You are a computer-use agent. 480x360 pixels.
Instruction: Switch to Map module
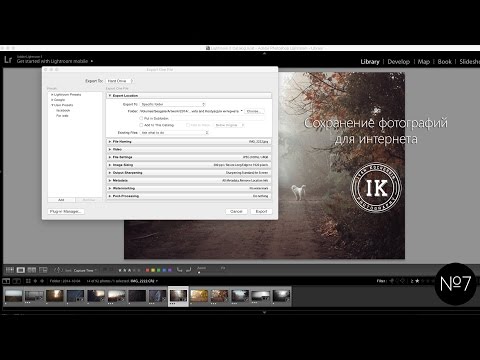pos(424,62)
